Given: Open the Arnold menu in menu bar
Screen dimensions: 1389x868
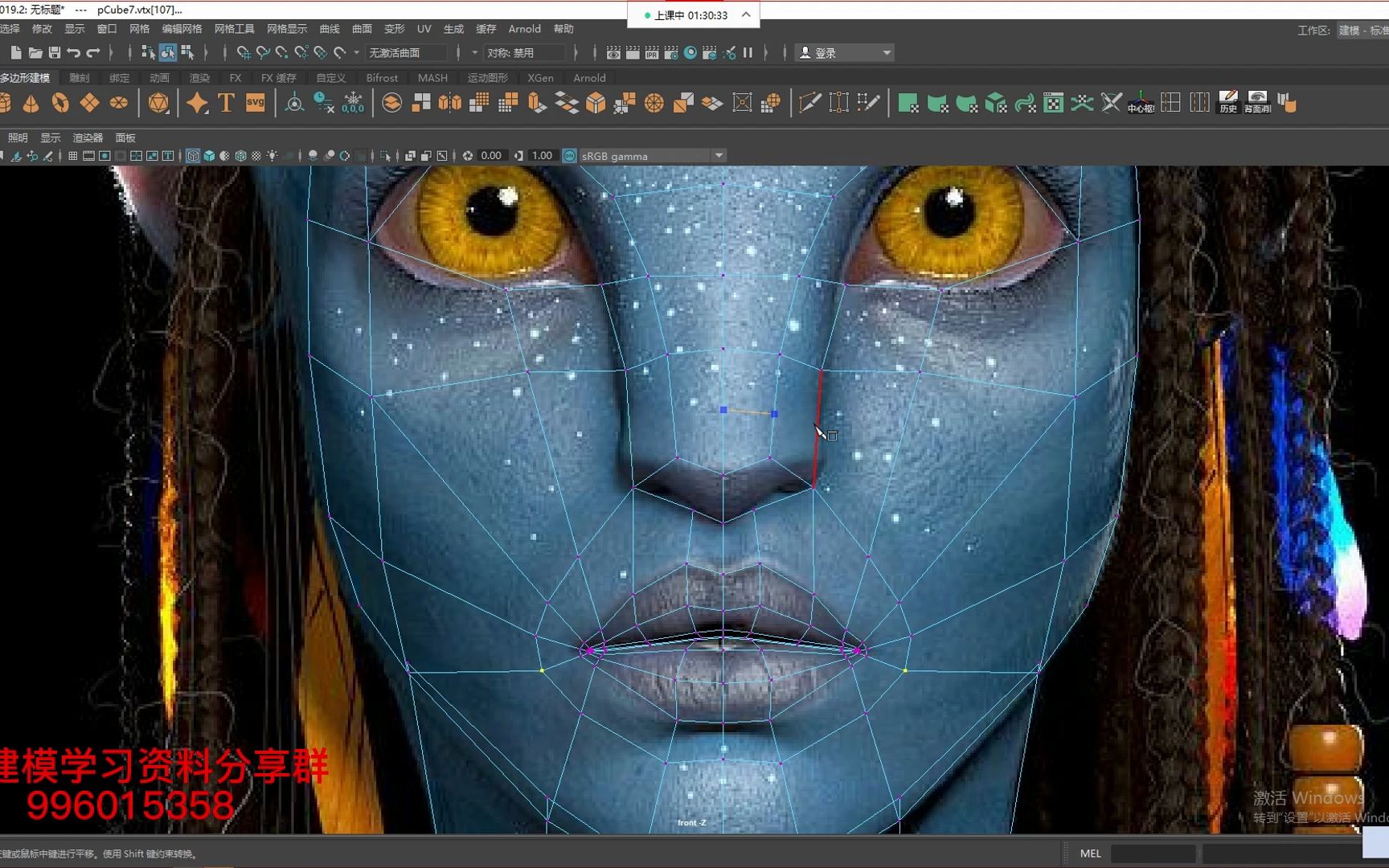Looking at the screenshot, I should pos(525,29).
